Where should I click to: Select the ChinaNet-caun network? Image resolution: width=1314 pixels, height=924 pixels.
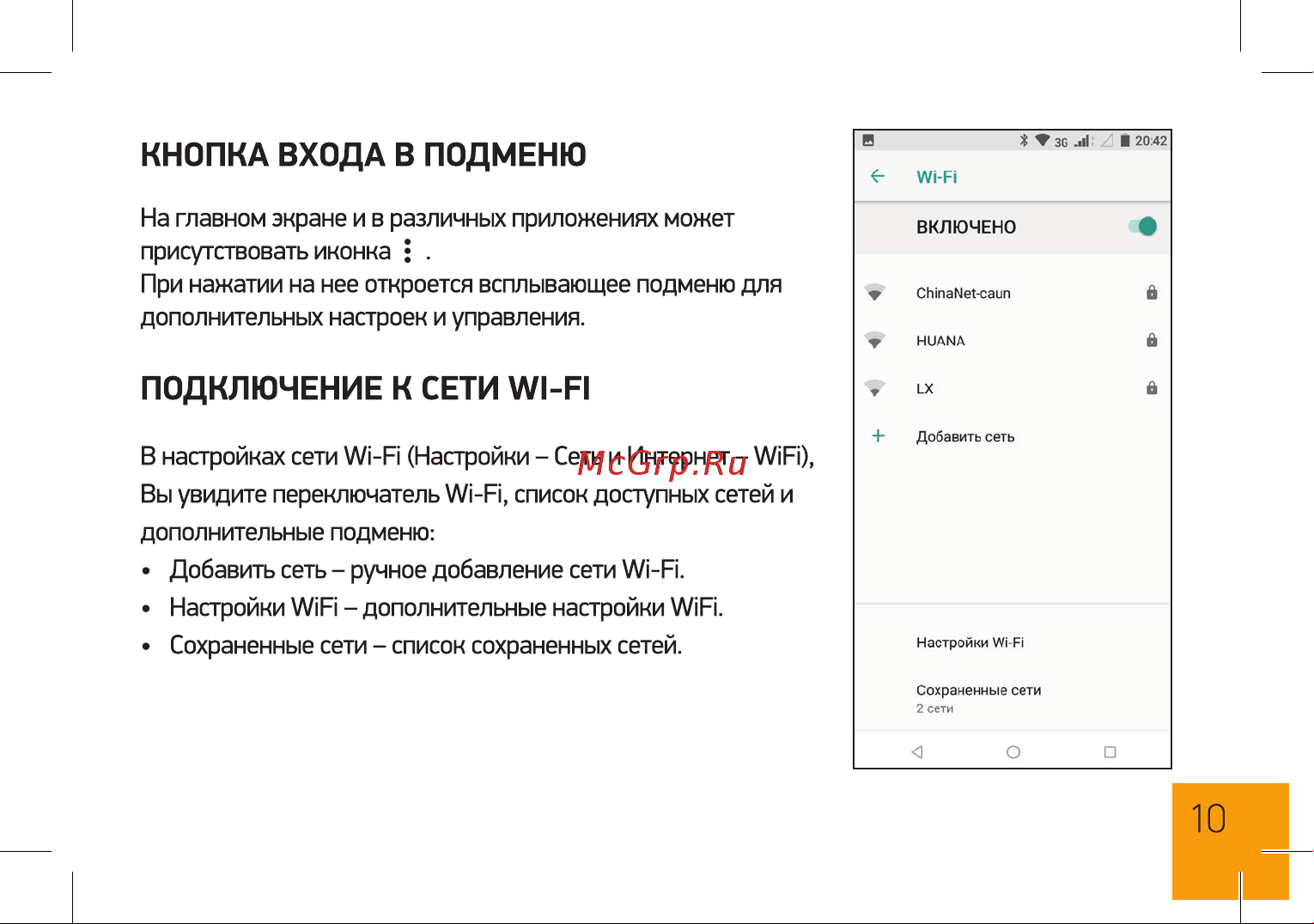(1013, 293)
